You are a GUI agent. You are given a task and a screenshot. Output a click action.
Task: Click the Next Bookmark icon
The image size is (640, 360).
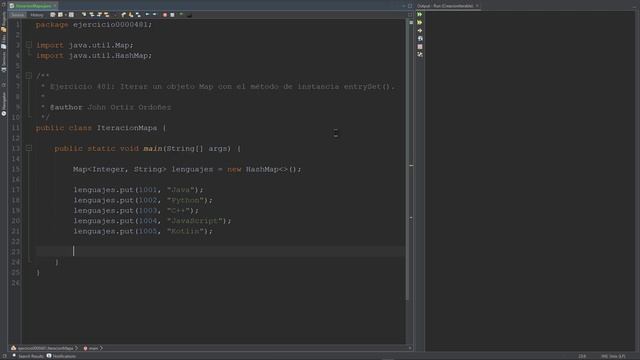tap(131, 15)
